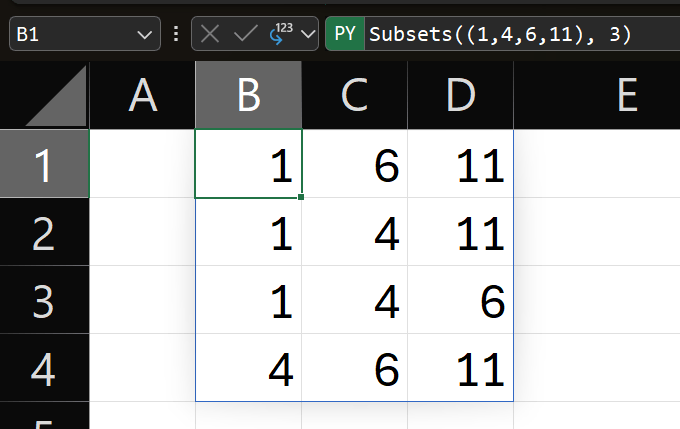680x429 pixels.
Task: Click cell B3 containing 1
Action: point(248,300)
